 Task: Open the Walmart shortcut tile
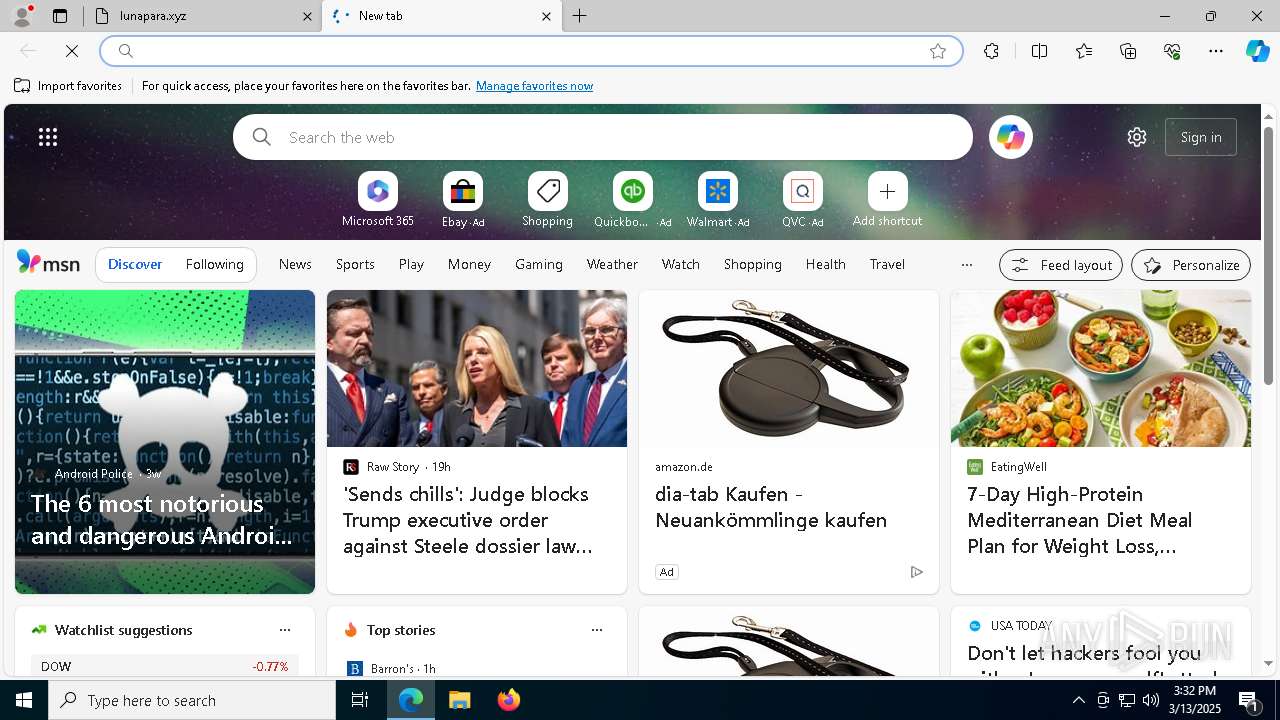[717, 200]
